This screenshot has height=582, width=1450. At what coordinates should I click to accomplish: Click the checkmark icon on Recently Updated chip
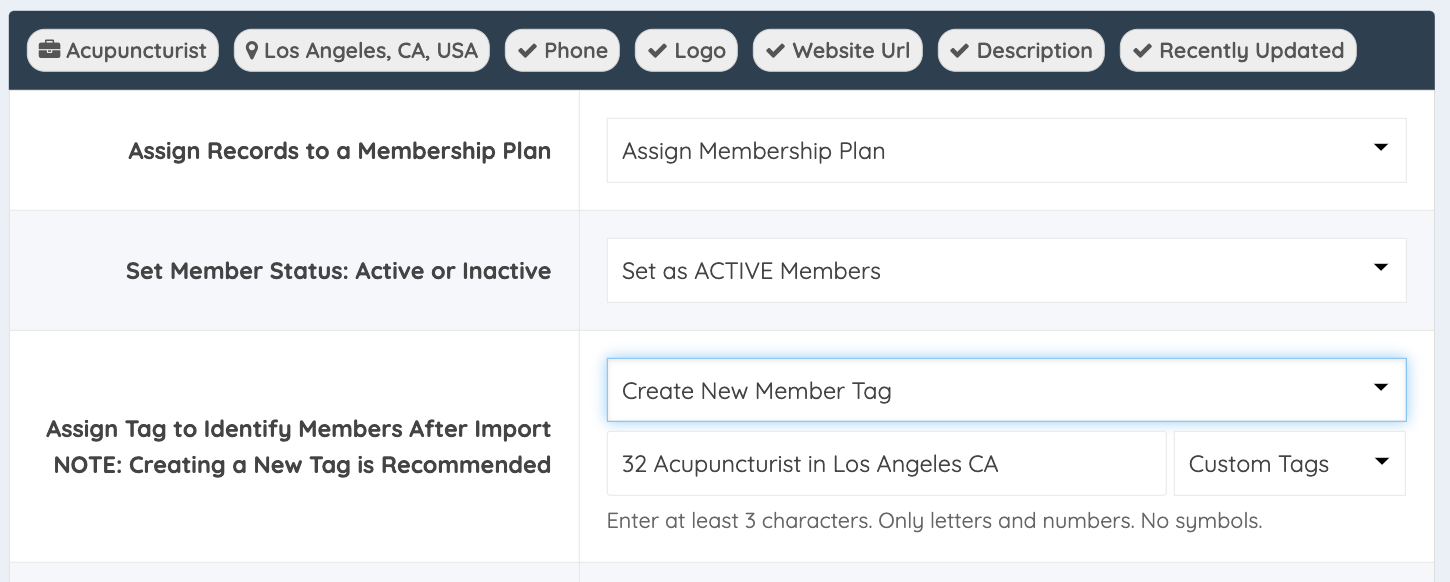point(1142,51)
